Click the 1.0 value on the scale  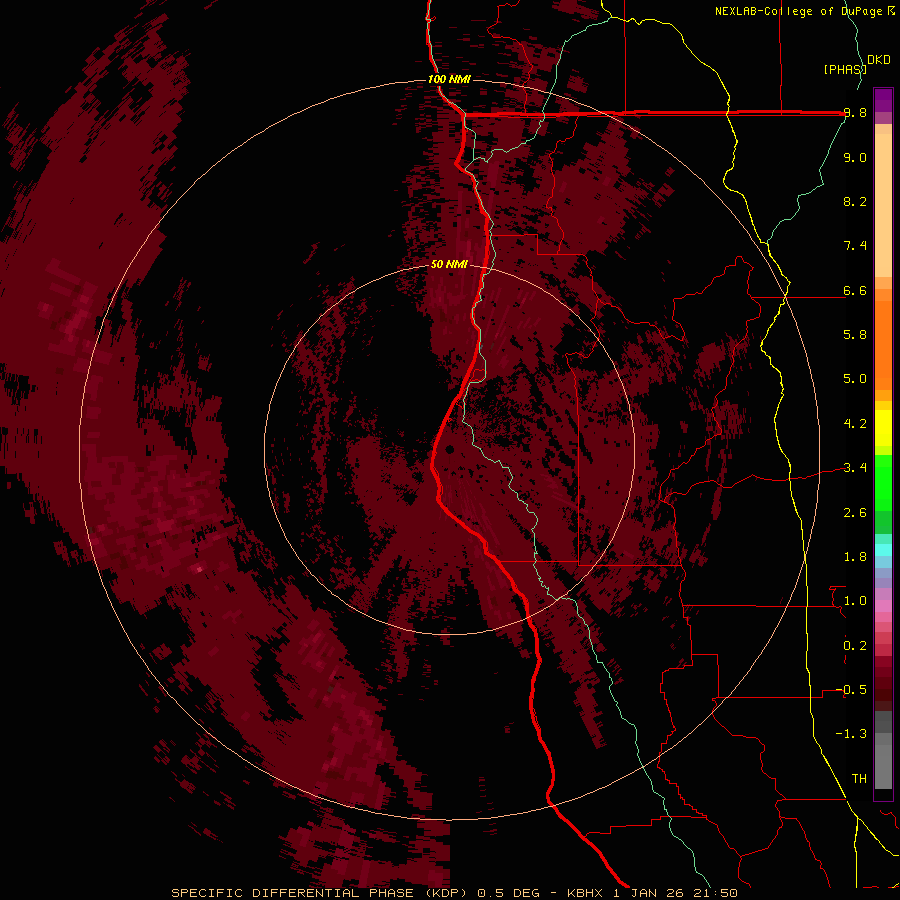855,600
